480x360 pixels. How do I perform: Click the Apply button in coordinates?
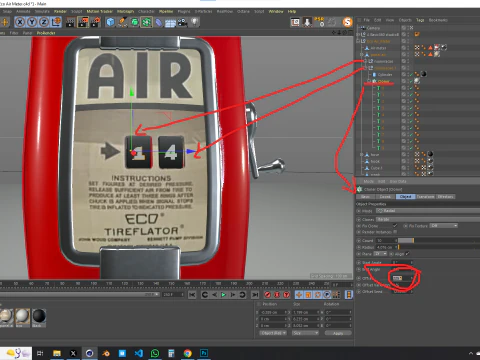pyautogui.click(x=338, y=333)
